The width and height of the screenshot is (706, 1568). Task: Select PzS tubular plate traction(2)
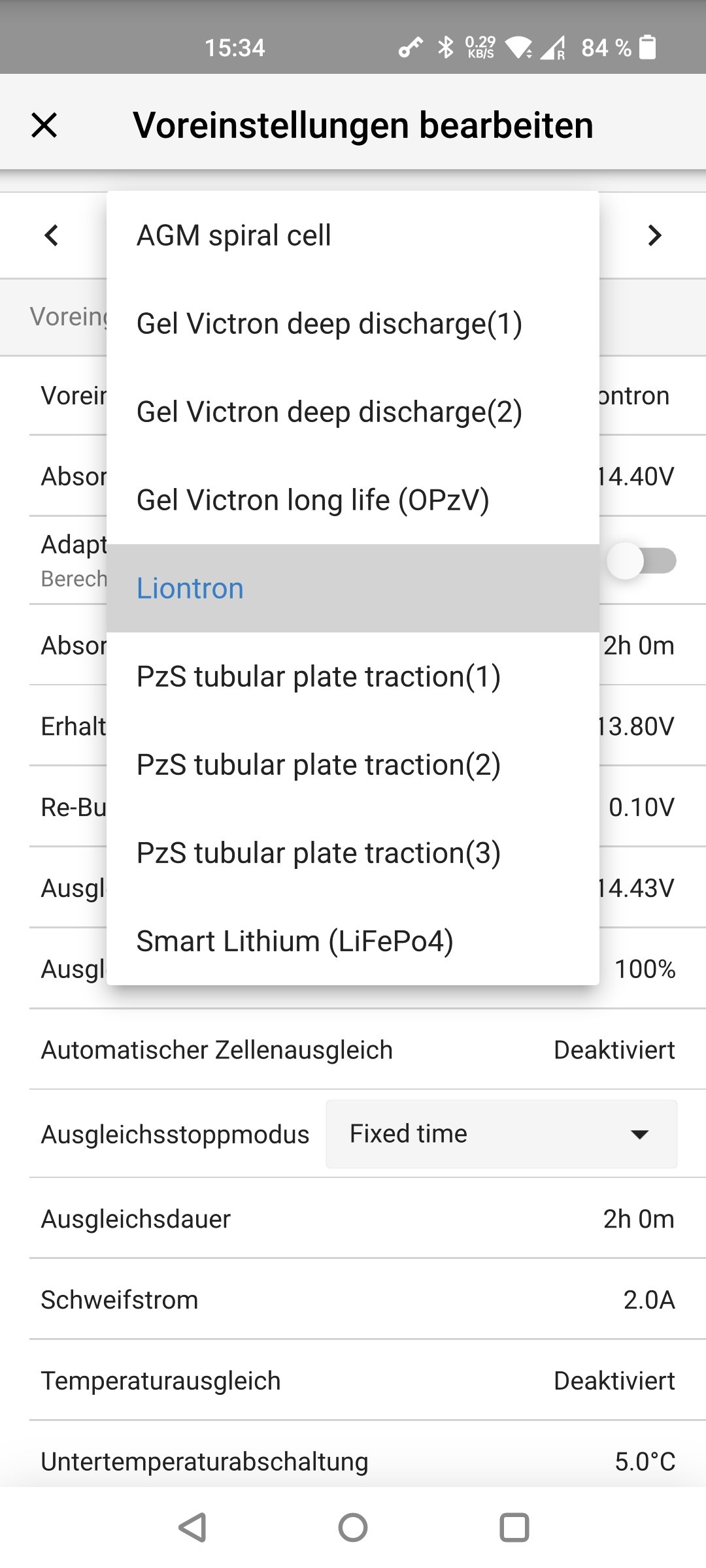pos(353,764)
